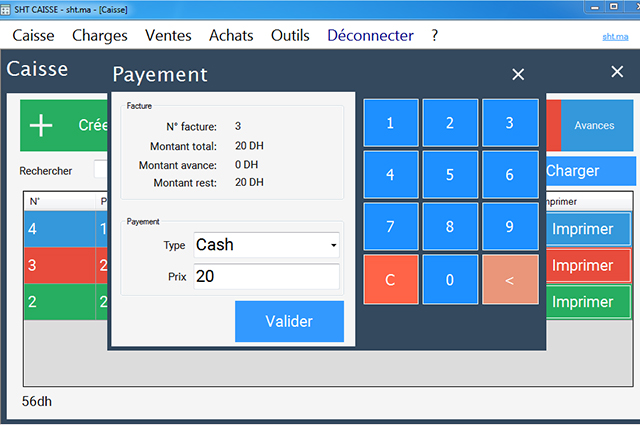Open the Outils menu
Viewport: 640px width, 425px height.
tap(290, 36)
